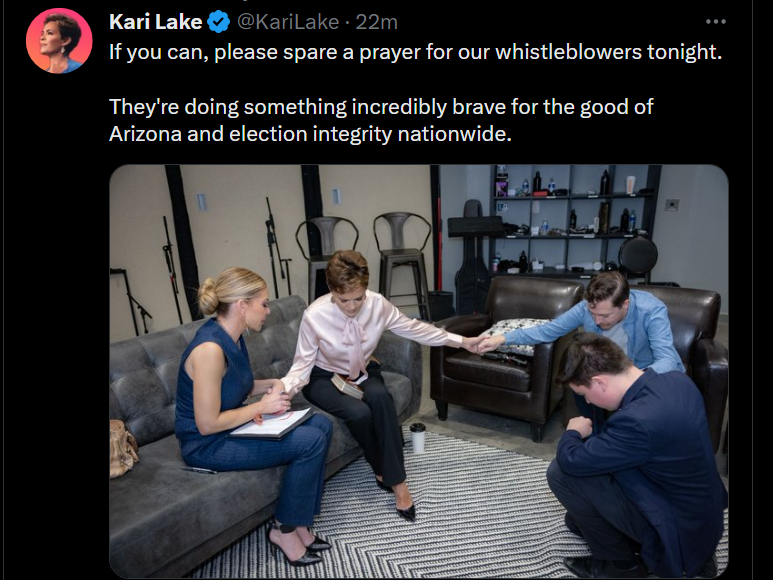
Task: Click the tan handbag on the gray sofa
Action: coord(122,448)
